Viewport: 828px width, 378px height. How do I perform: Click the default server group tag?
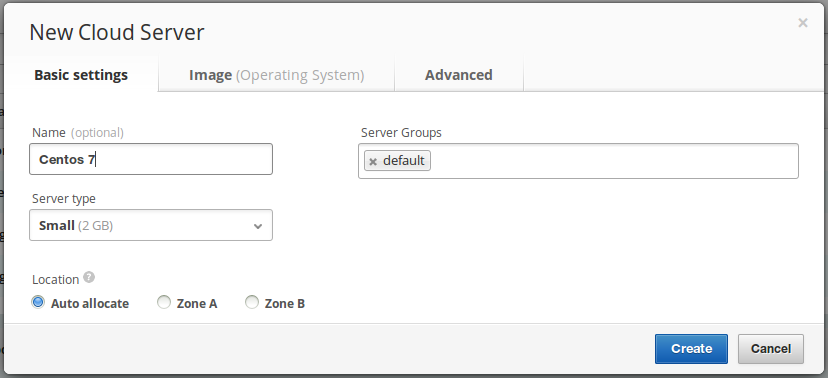click(x=398, y=161)
